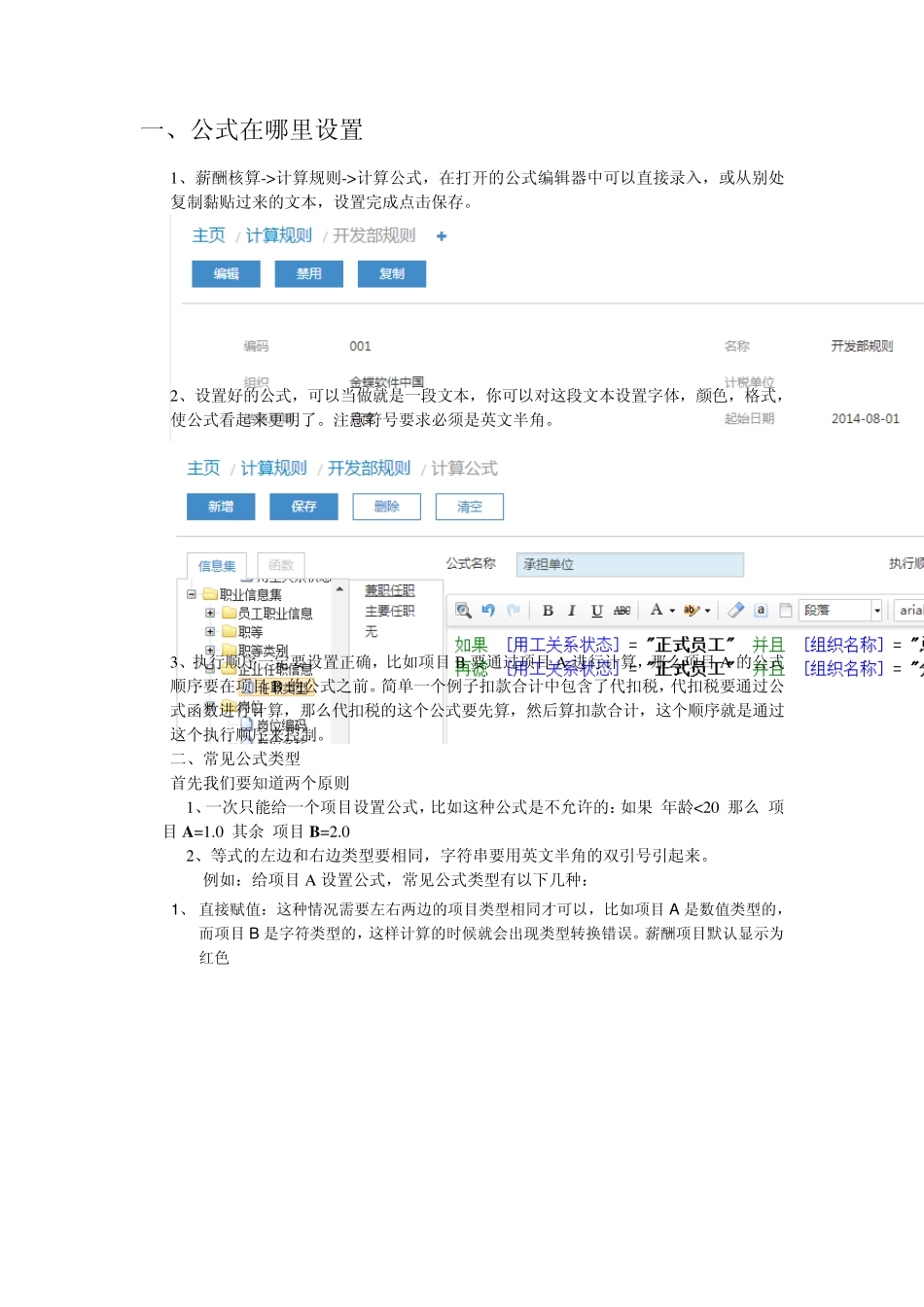Viewport: 924px width, 1307px height.
Task: Click the 清空 button
Action: point(469,507)
